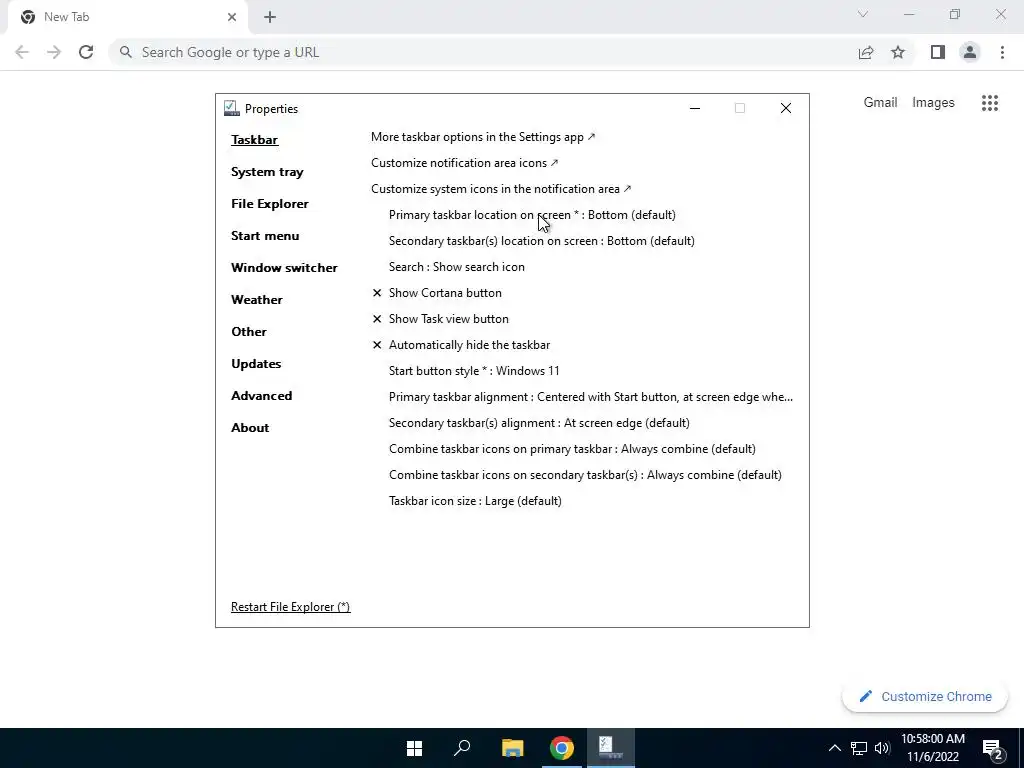Screen dimensions: 1024x768
Task: Bookmark this tab with the star icon
Action: coord(898,52)
